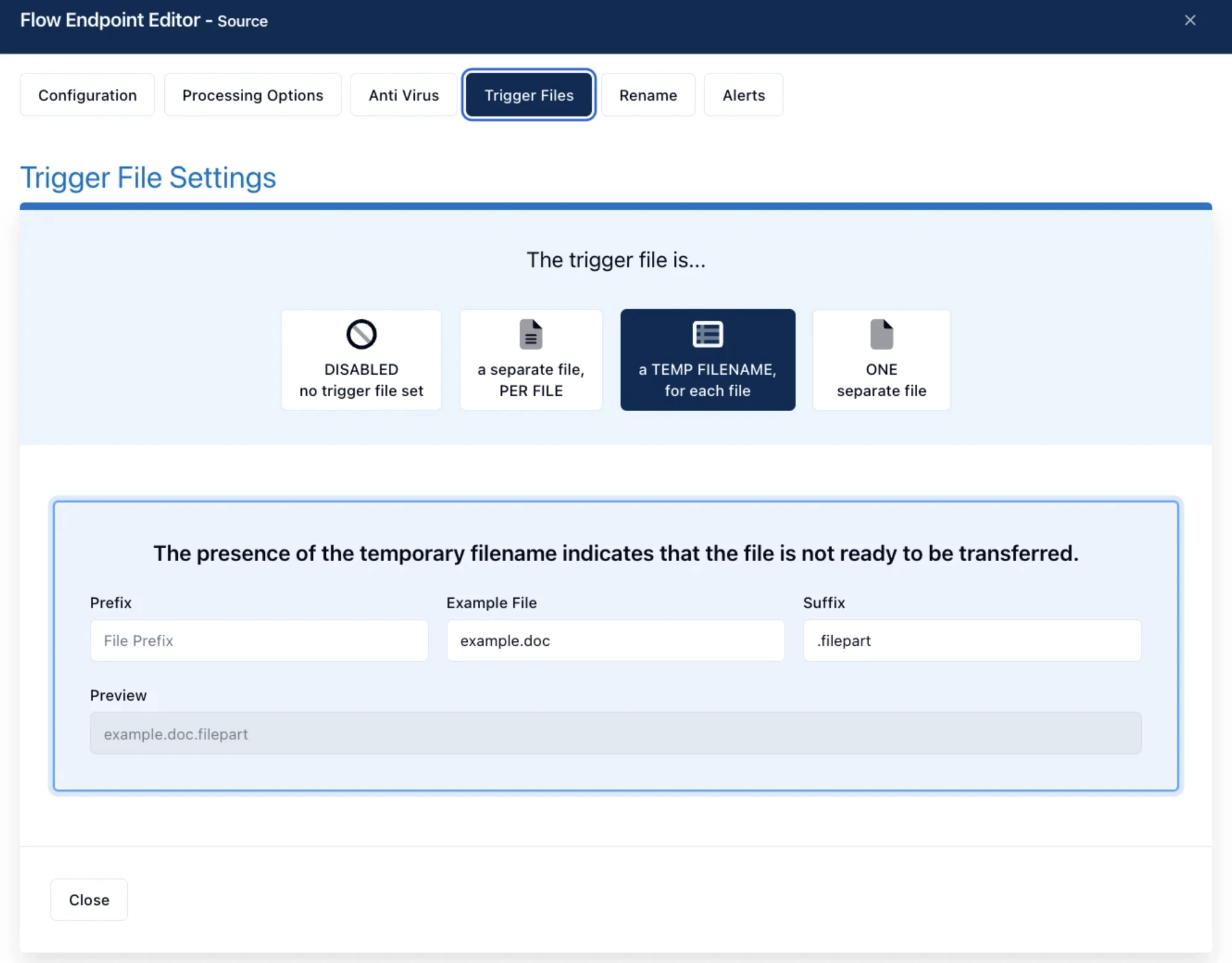Select the Trigger Files tab
Screen dimensions: 1232x963
point(529,95)
